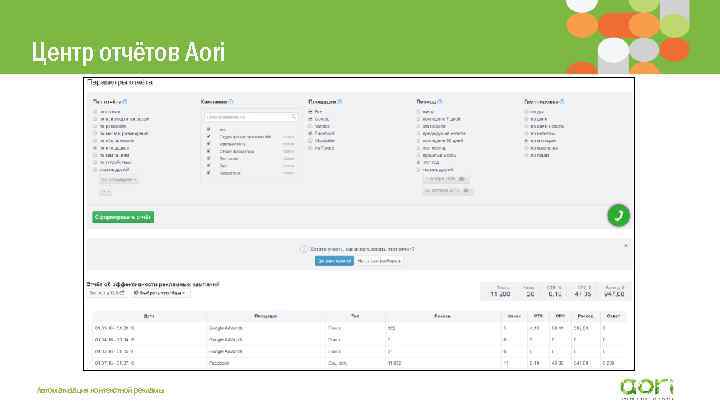Screen dimensions: 720x405
Task: Click the magnifier icon in campaign search
Action: [x=293, y=117]
